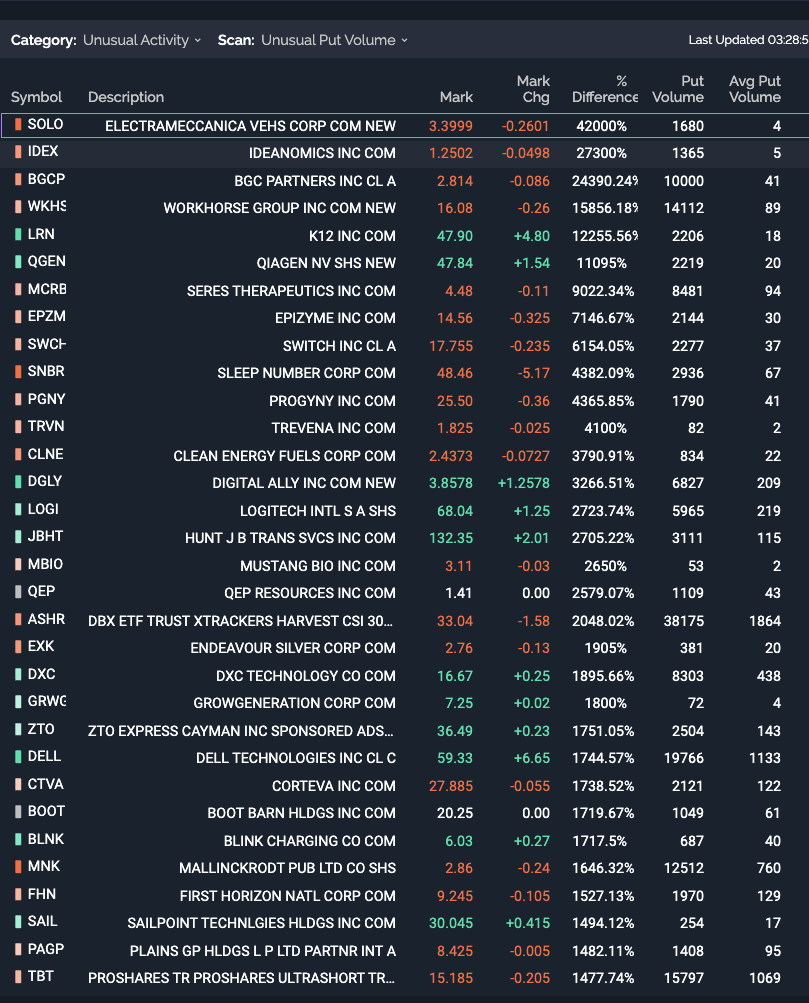Image resolution: width=809 pixels, height=1003 pixels.
Task: Select the EXK symbol
Action: click(41, 647)
